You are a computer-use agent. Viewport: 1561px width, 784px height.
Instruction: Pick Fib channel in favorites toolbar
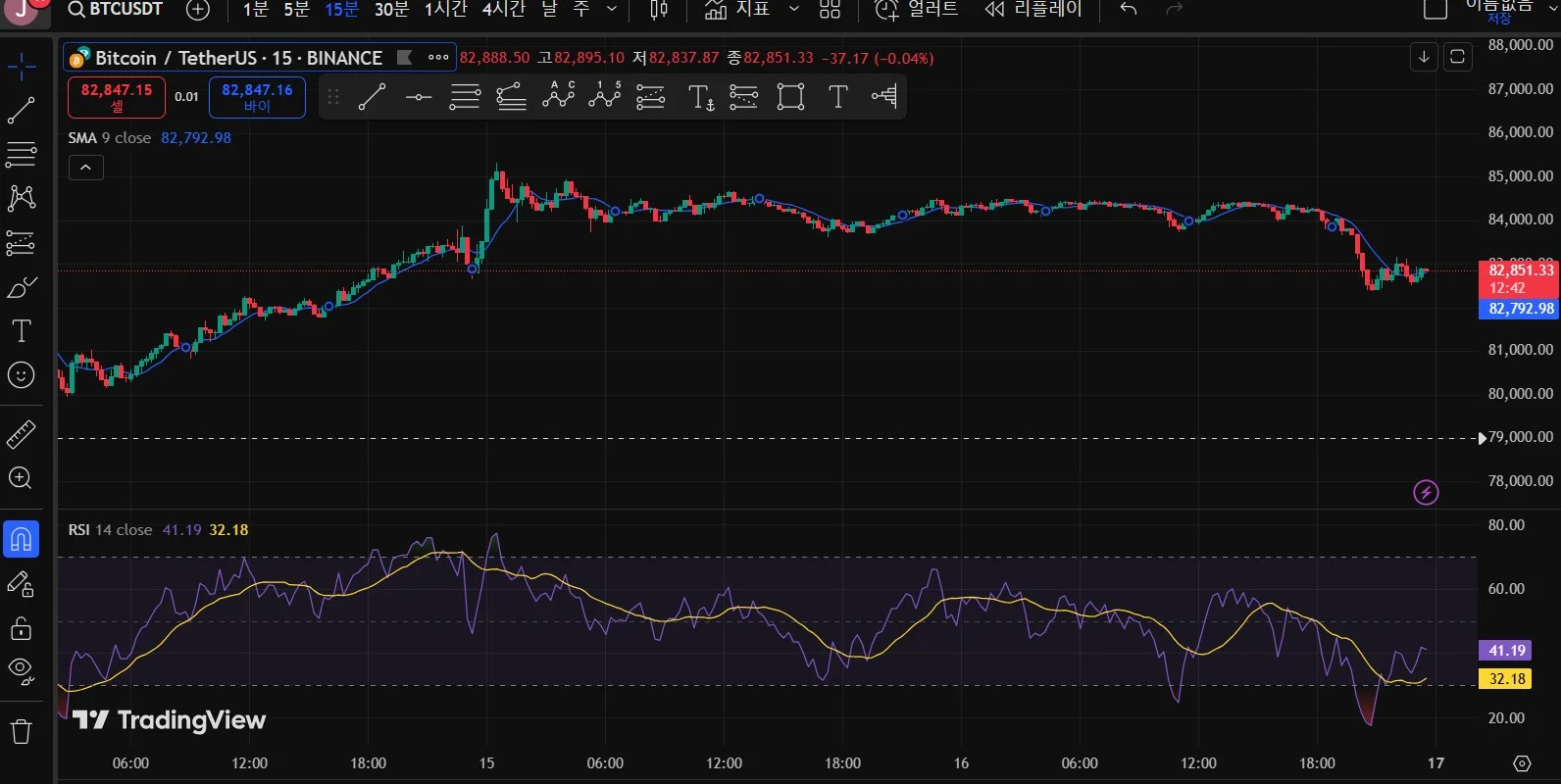pos(512,96)
